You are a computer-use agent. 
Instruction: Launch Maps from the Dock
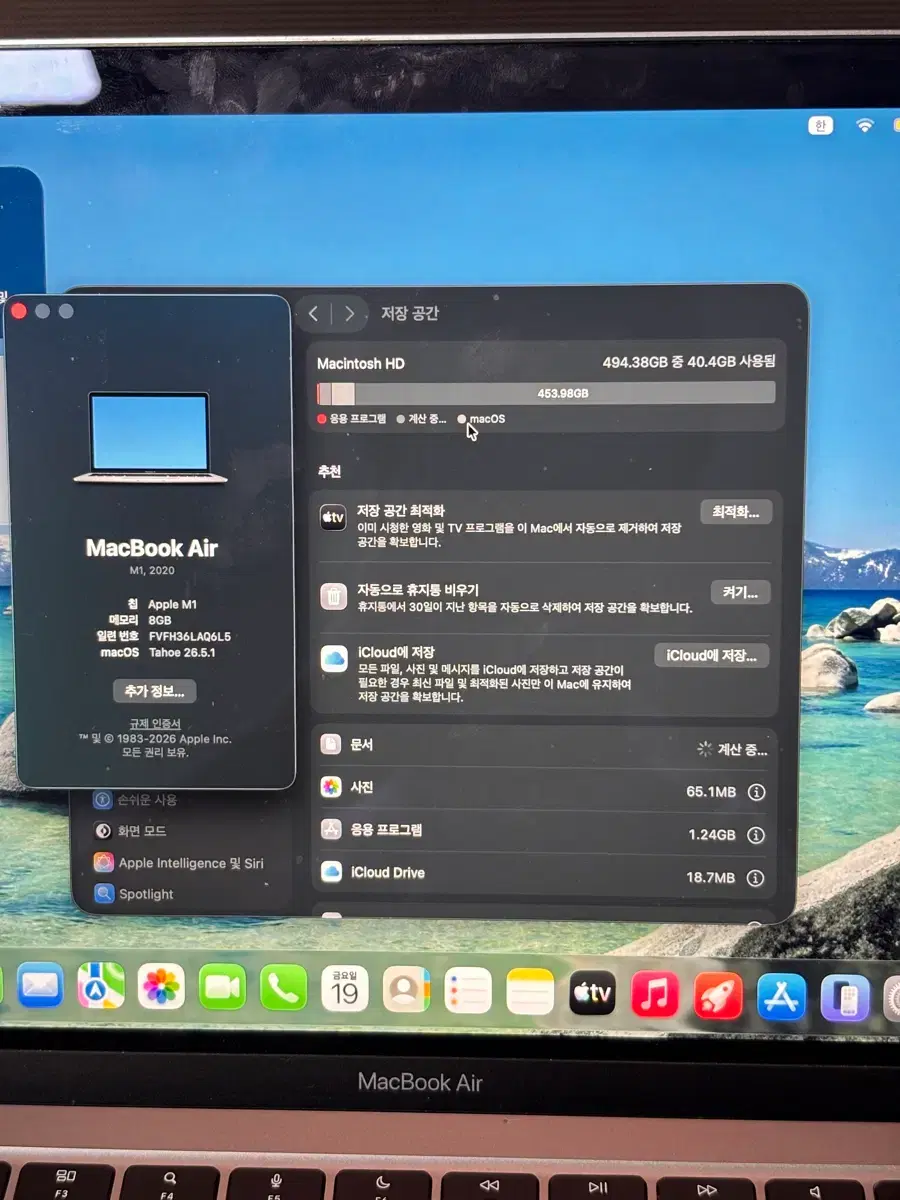[x=101, y=987]
